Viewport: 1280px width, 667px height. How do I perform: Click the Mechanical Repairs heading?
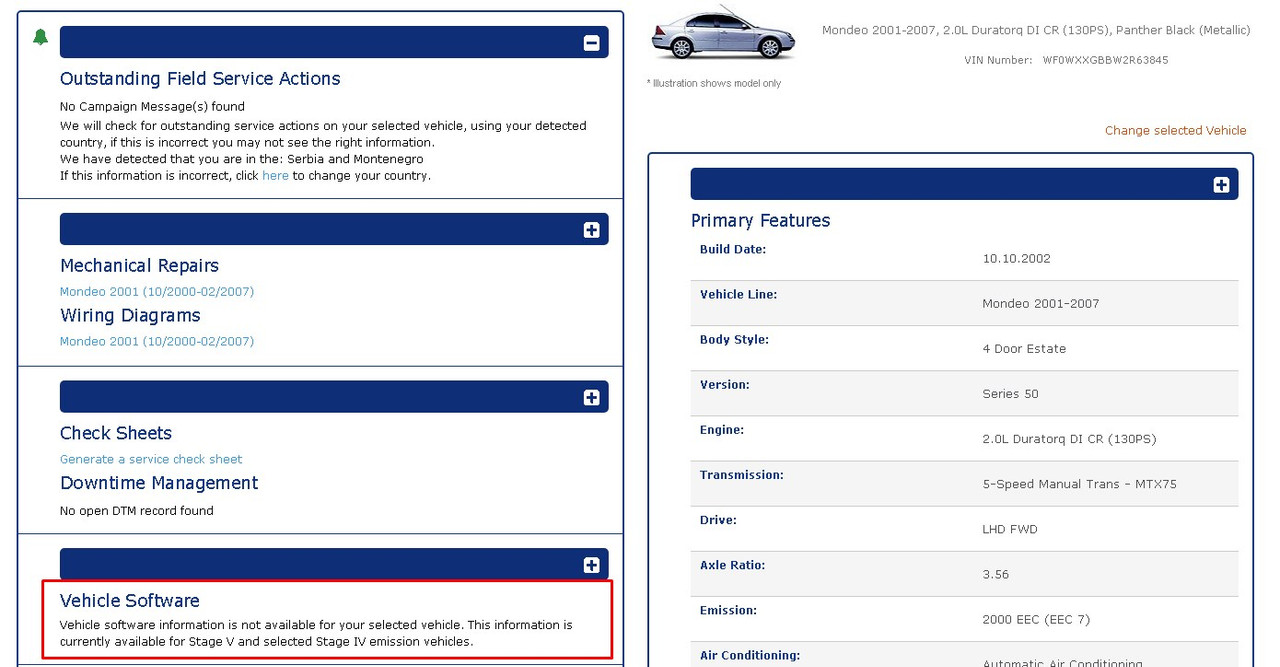point(139,266)
